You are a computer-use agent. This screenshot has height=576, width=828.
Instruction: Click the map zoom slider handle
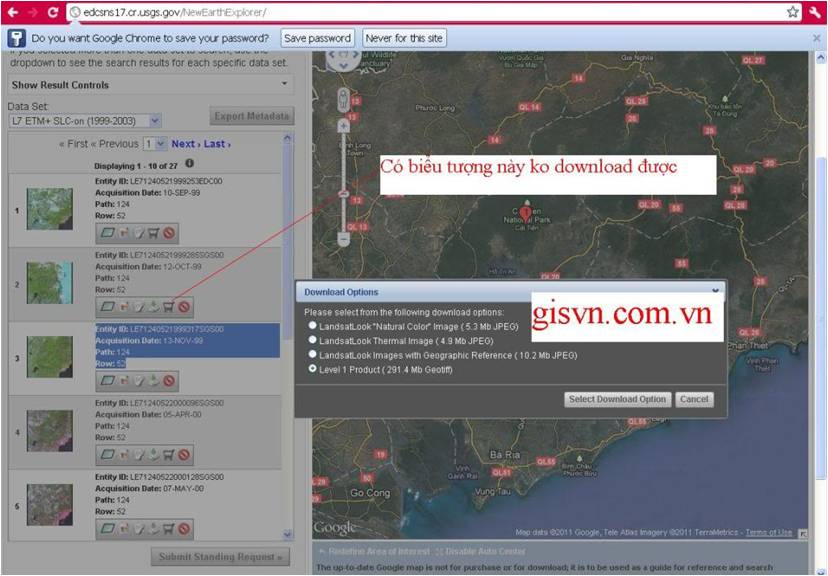[x=344, y=194]
